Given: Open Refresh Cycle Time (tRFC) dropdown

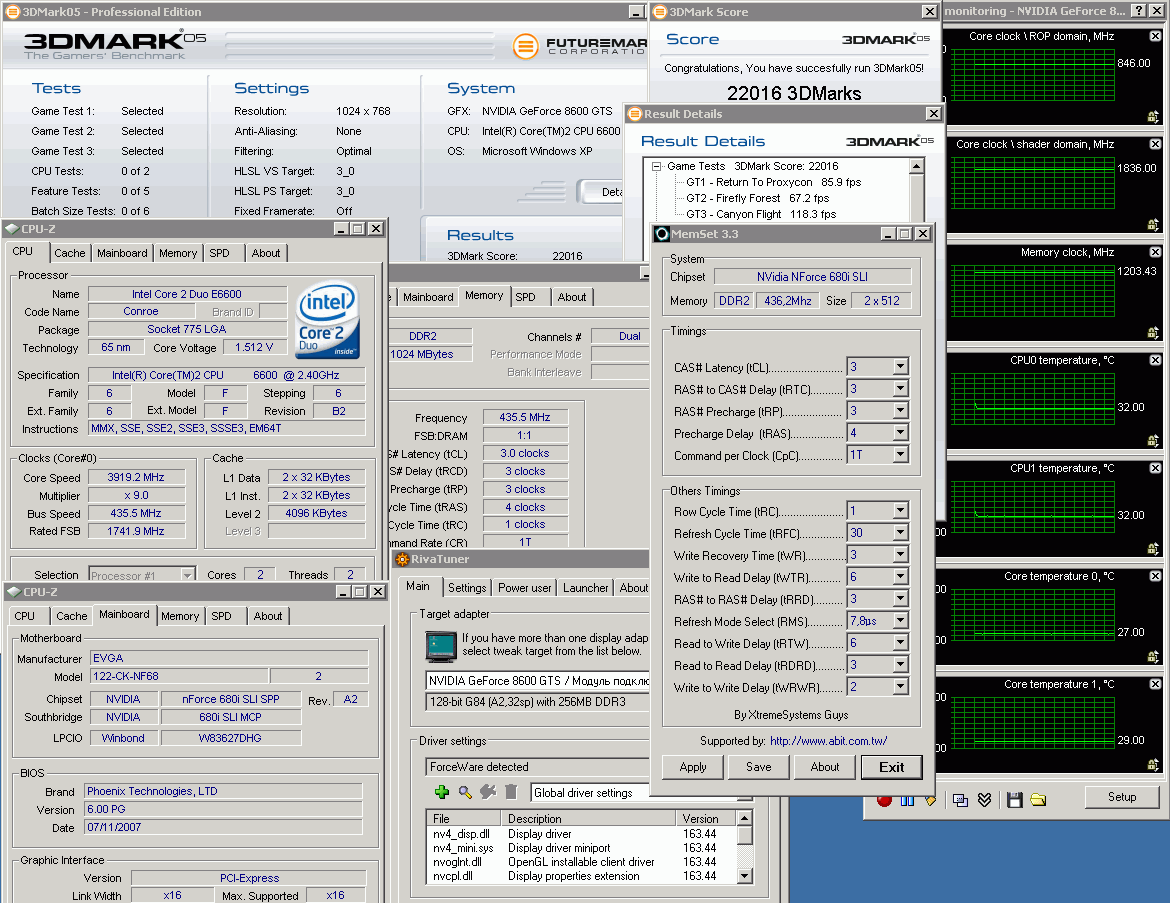Looking at the screenshot, I should click(x=901, y=533).
